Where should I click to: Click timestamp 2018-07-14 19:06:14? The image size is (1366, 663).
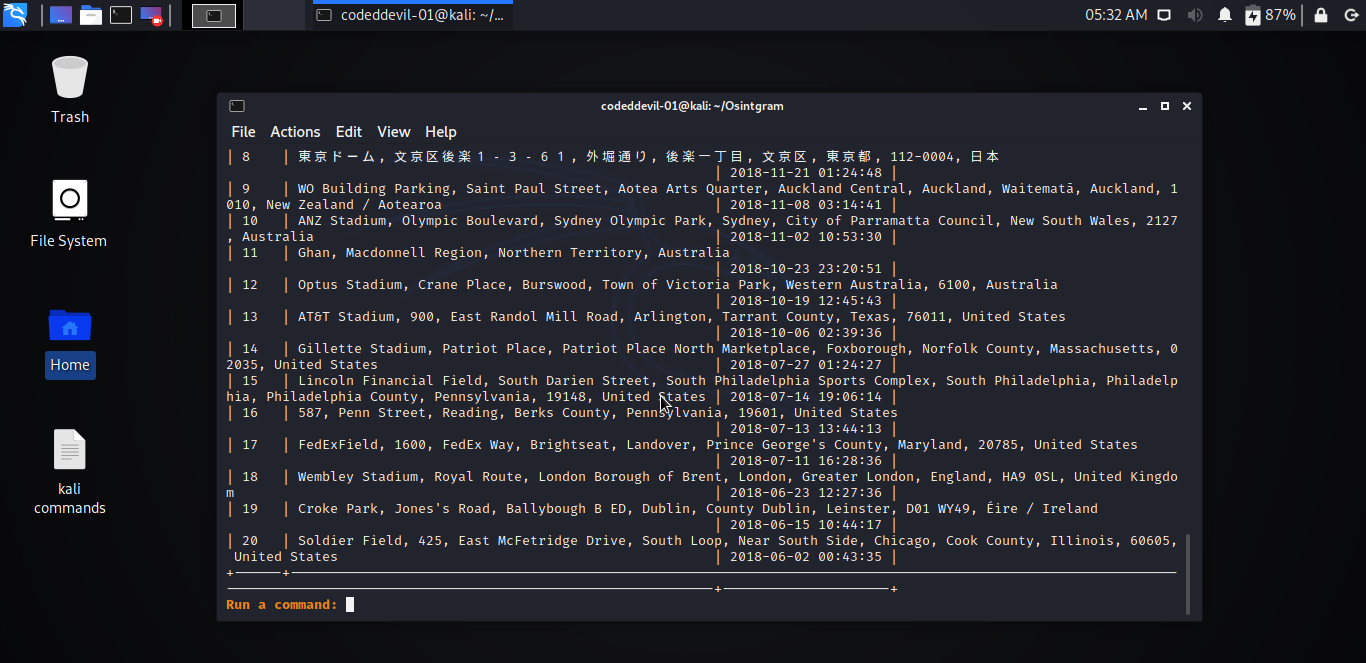tap(806, 396)
